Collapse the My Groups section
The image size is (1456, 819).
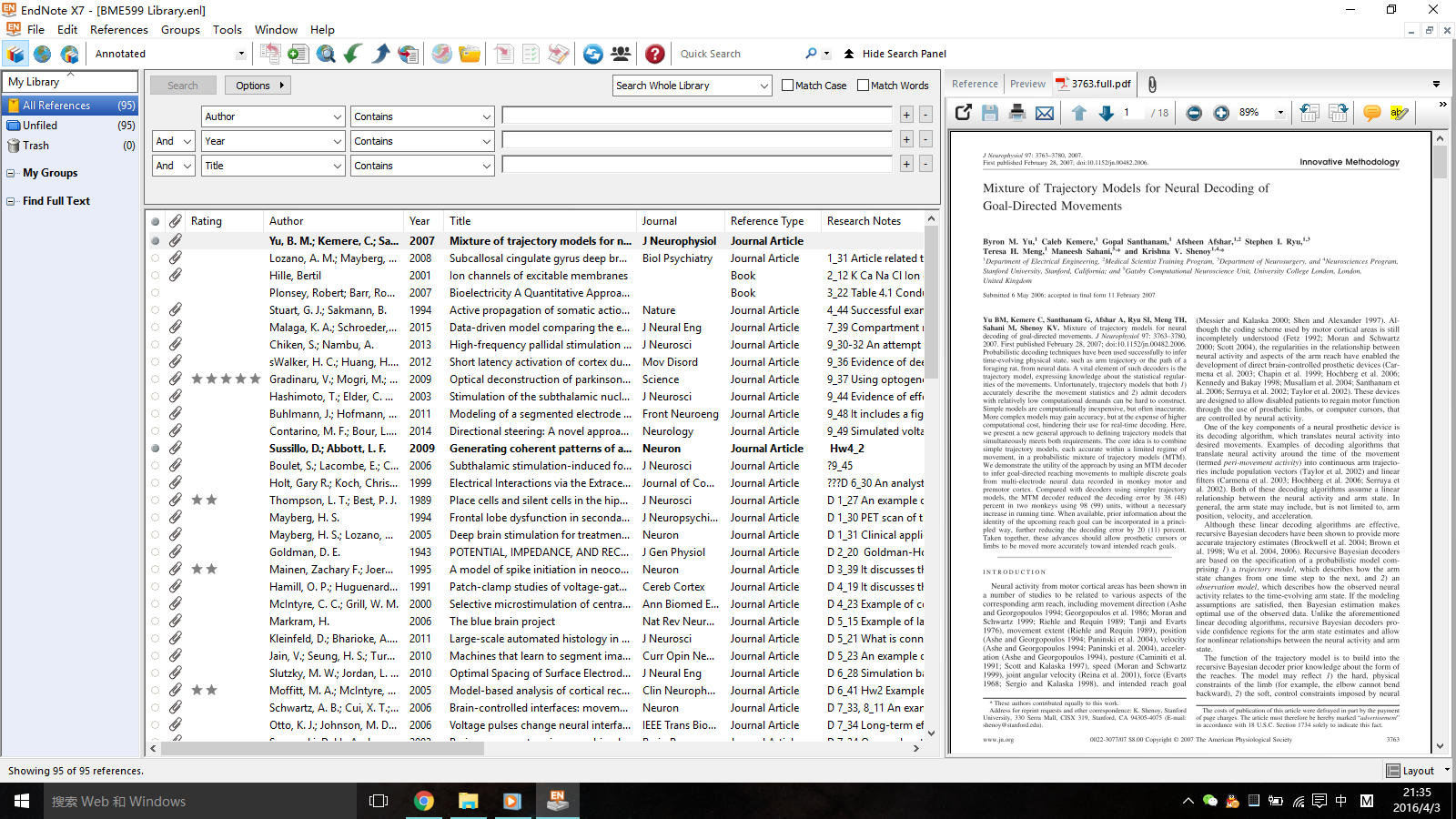(11, 173)
